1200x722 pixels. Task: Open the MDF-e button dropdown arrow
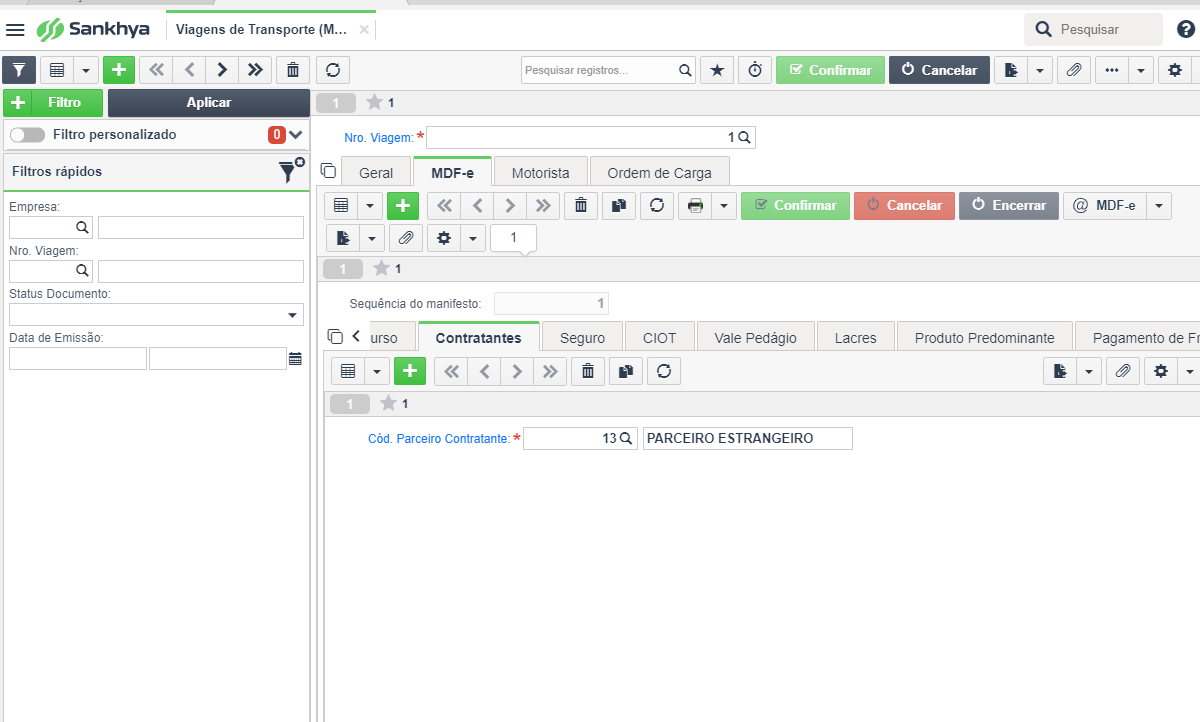click(x=1159, y=205)
